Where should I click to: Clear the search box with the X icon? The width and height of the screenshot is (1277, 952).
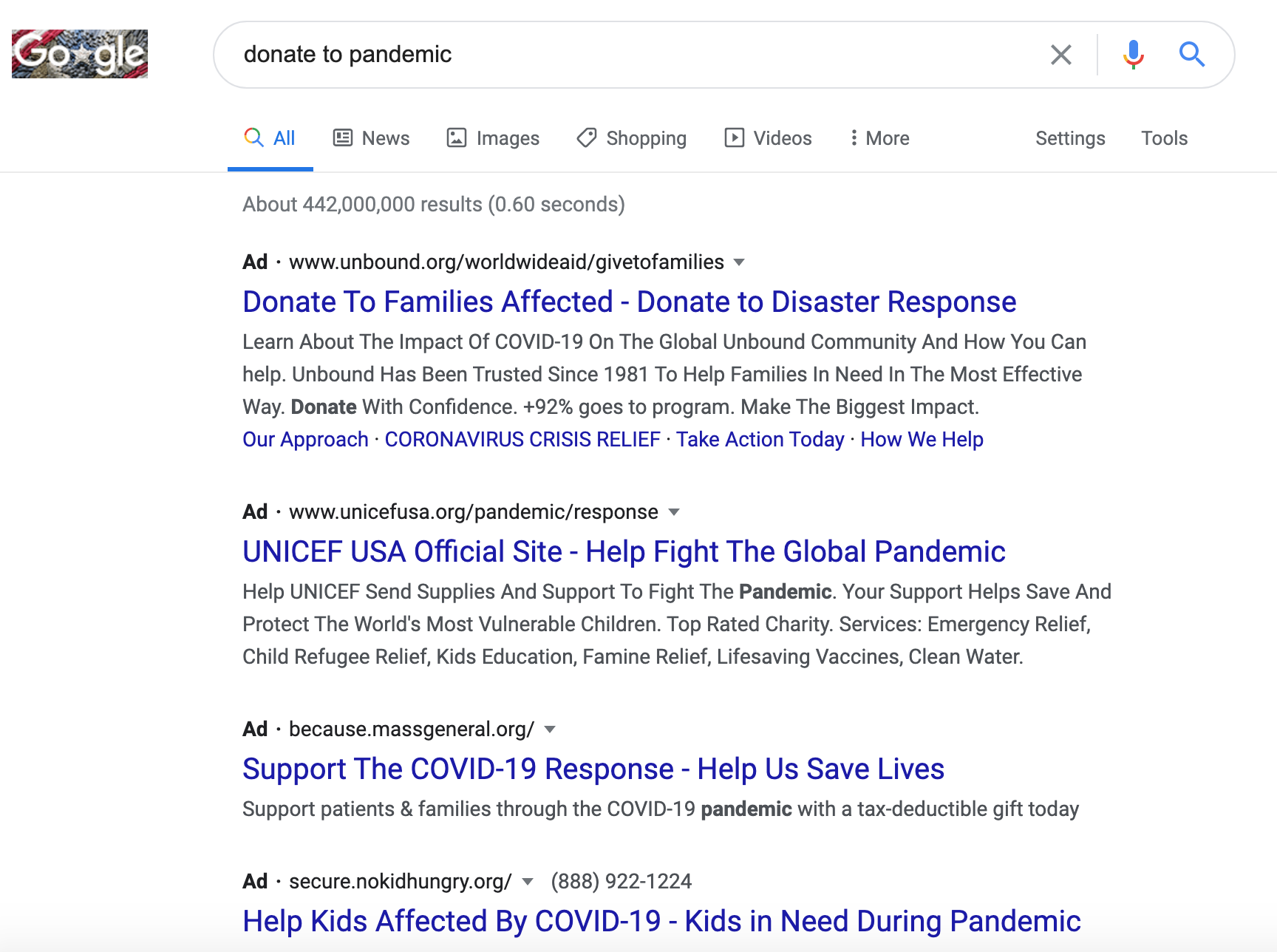pyautogui.click(x=1060, y=55)
